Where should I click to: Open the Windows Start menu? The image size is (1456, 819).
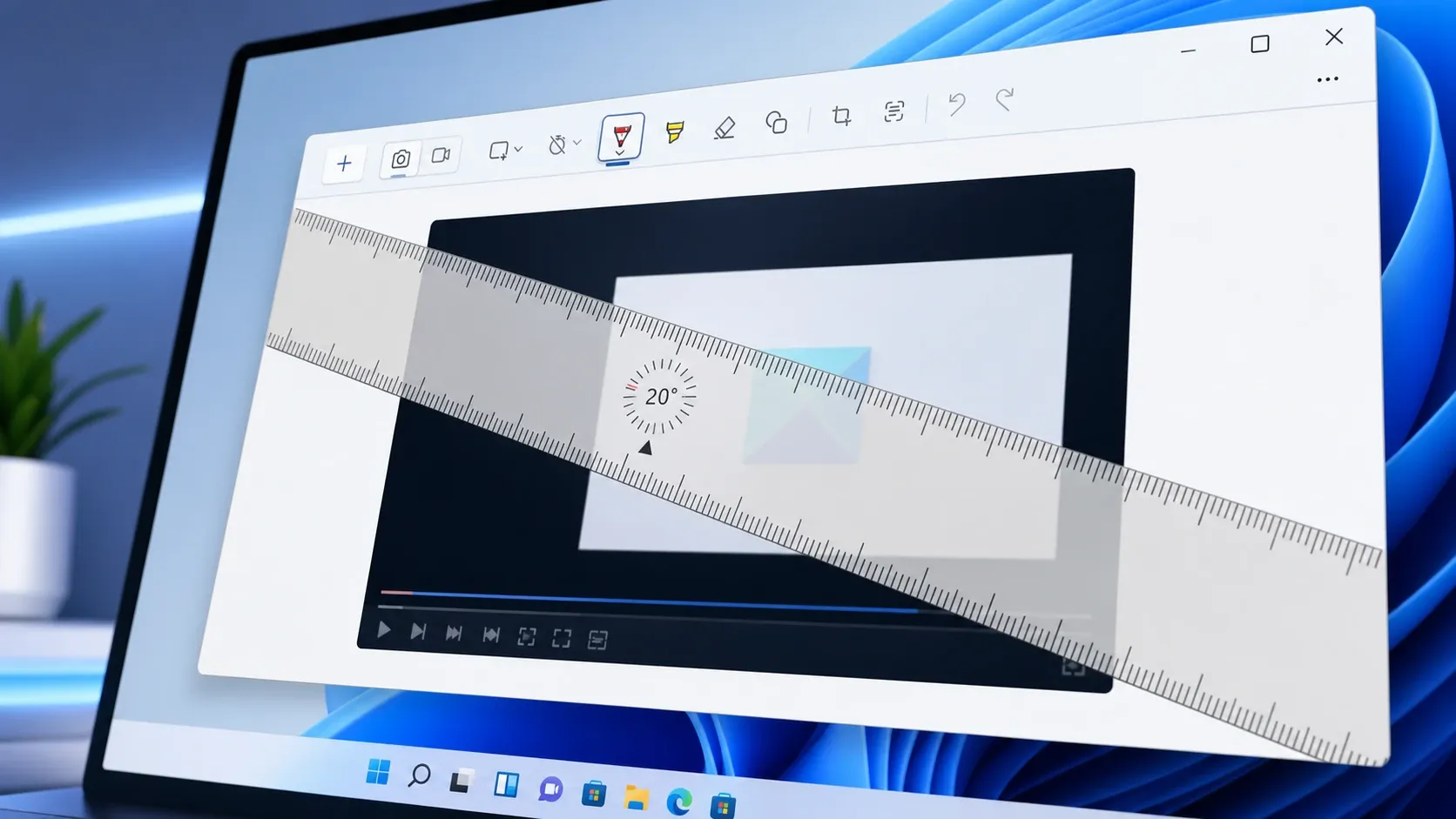(378, 771)
